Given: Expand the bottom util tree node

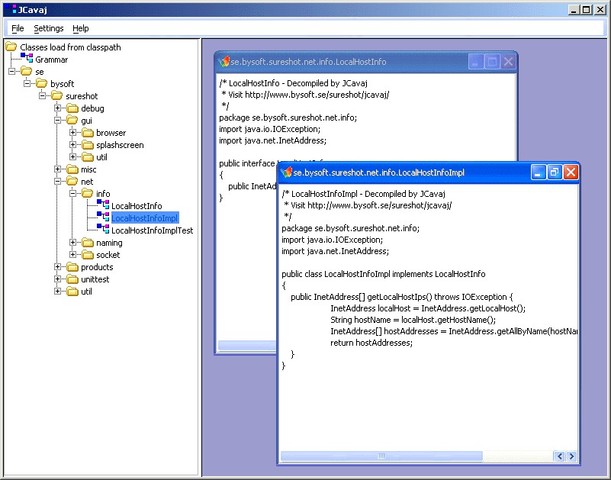Looking at the screenshot, I should tap(58, 291).
